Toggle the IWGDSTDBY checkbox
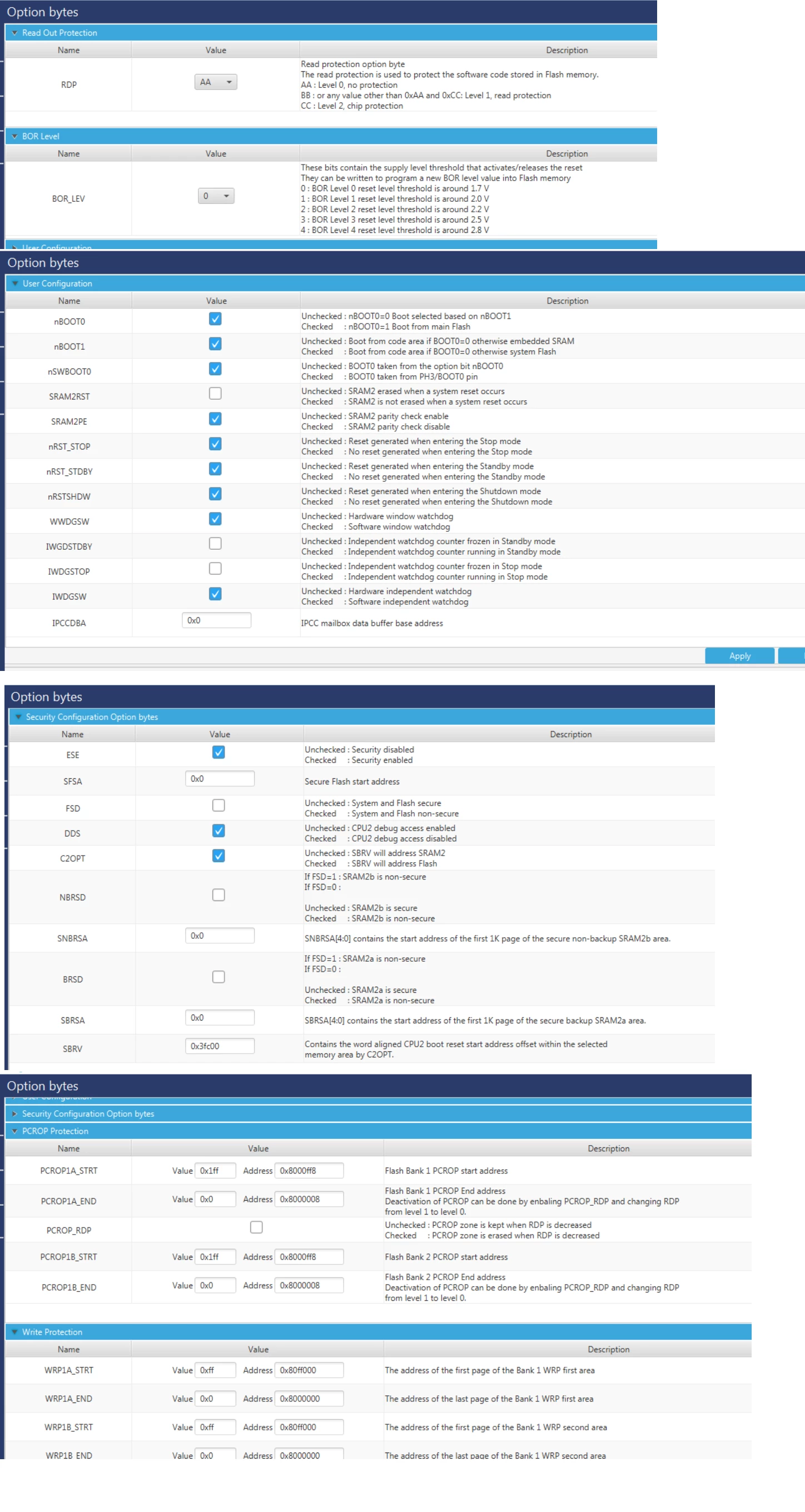 point(216,544)
